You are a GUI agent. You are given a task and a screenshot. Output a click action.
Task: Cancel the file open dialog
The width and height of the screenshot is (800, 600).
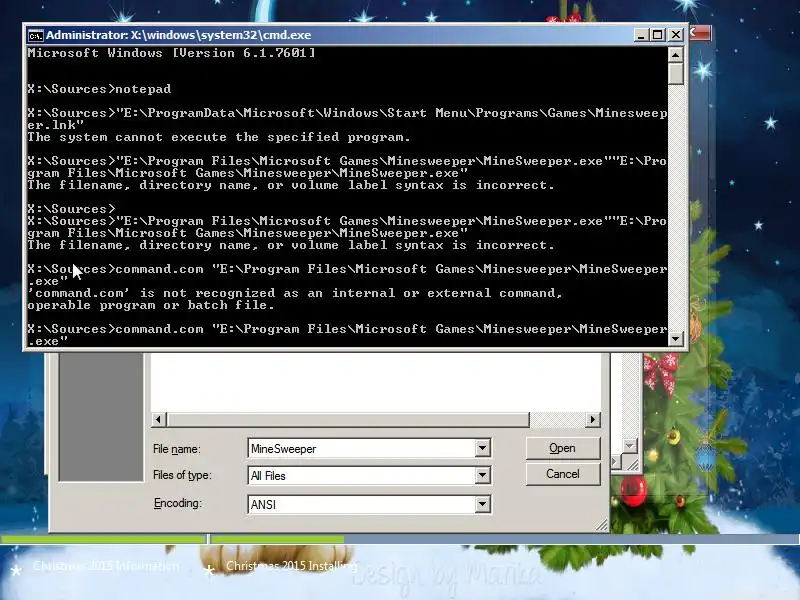click(563, 474)
